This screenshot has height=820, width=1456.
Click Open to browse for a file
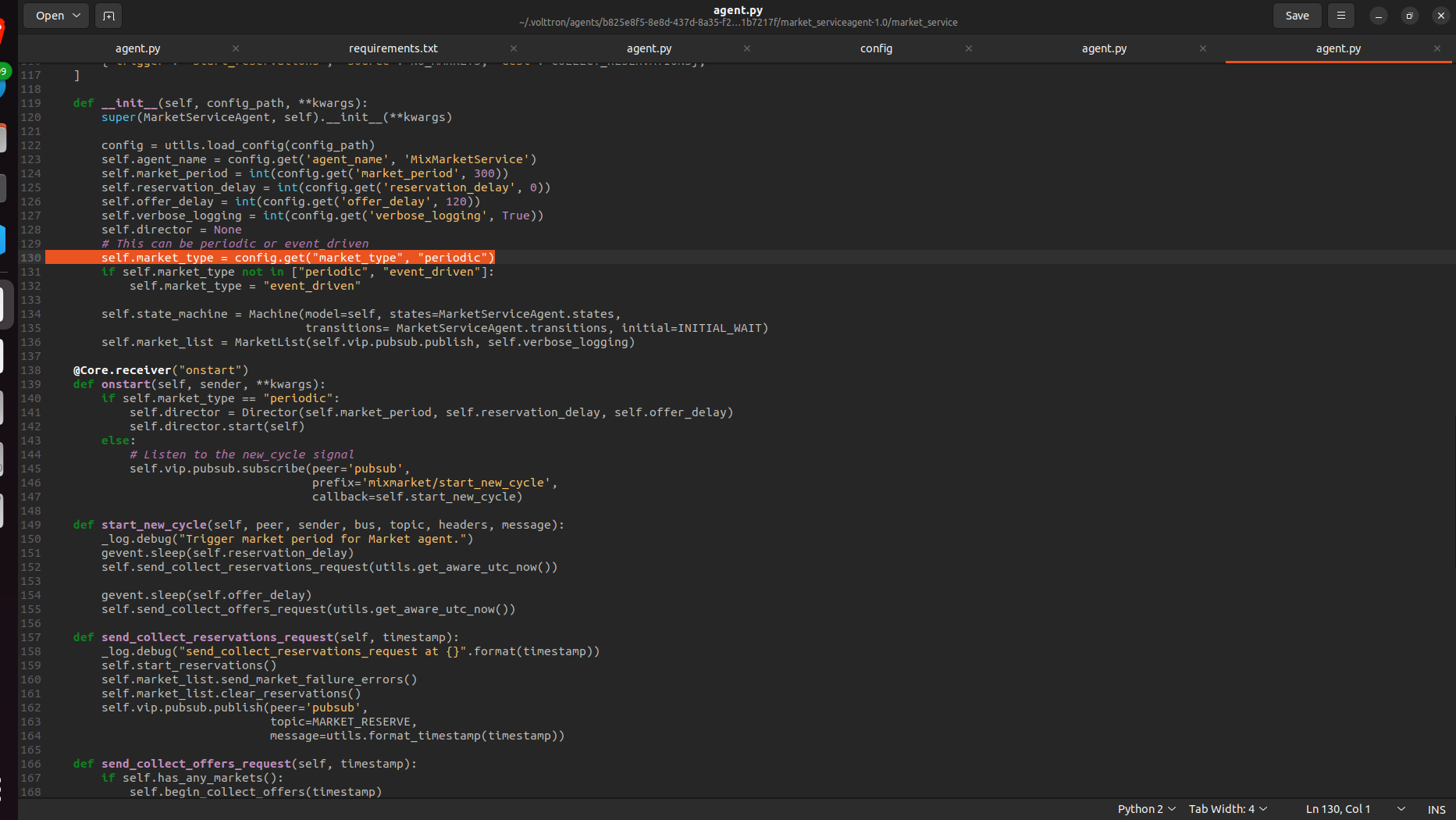pos(48,15)
